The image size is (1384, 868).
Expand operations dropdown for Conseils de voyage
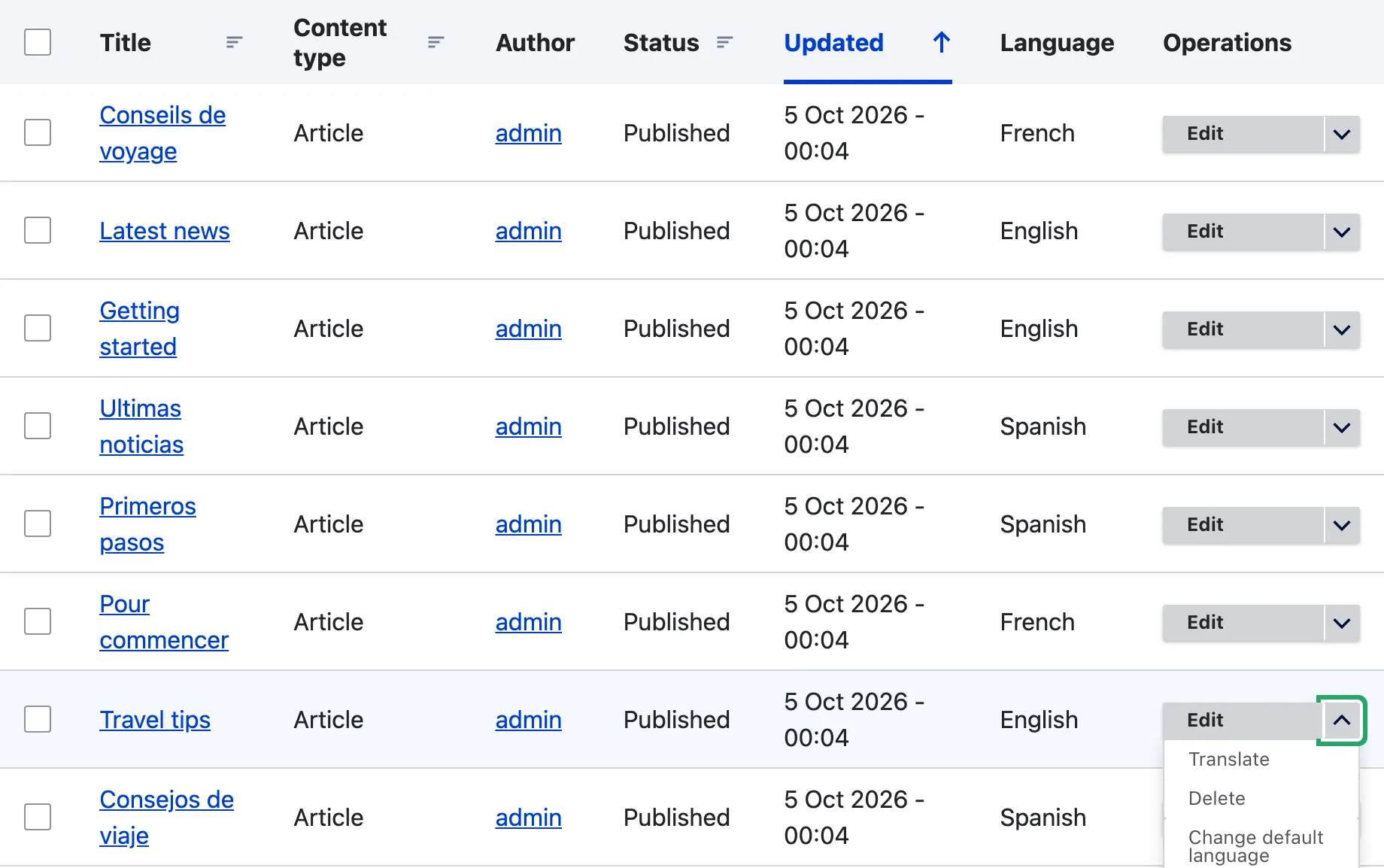(1342, 134)
